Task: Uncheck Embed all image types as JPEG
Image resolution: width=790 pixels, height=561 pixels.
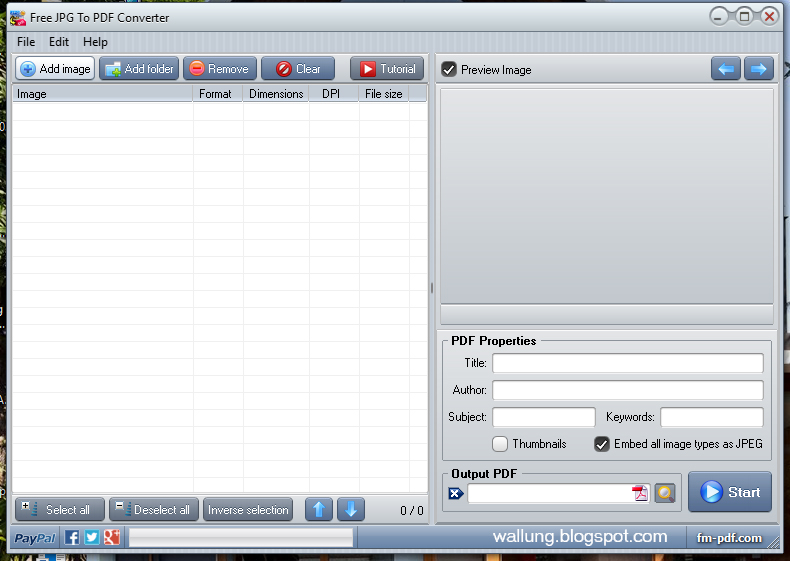Action: tap(602, 444)
